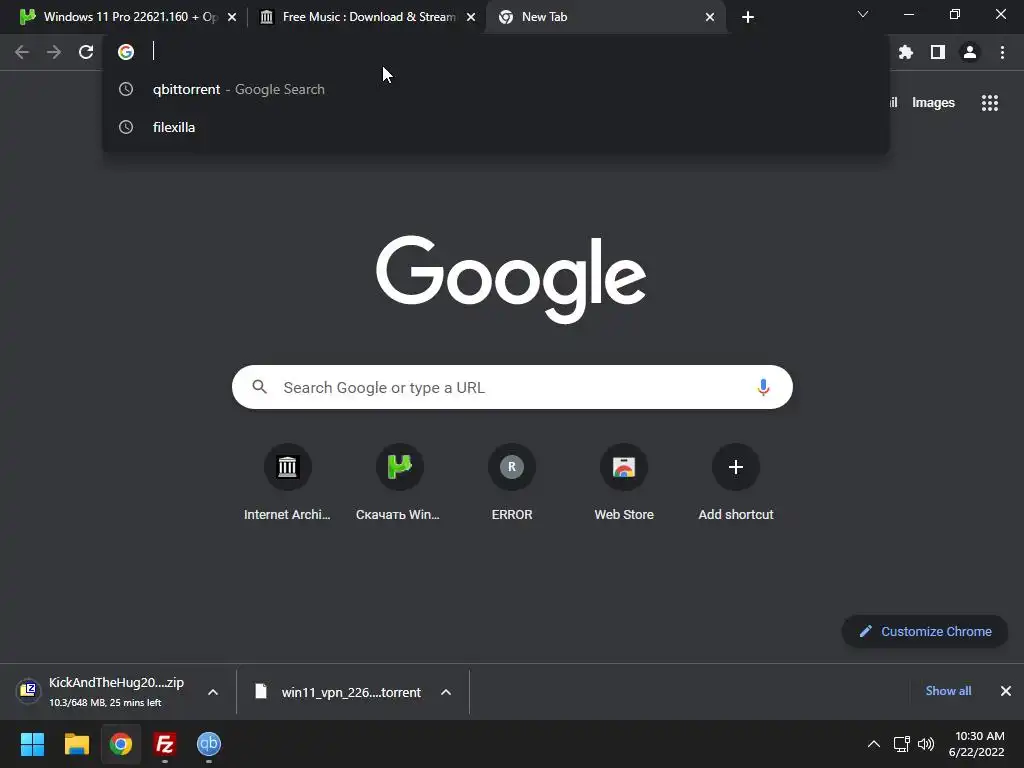This screenshot has width=1024, height=768.
Task: Click the win11_vpn torrent file icon
Action: coord(261,692)
